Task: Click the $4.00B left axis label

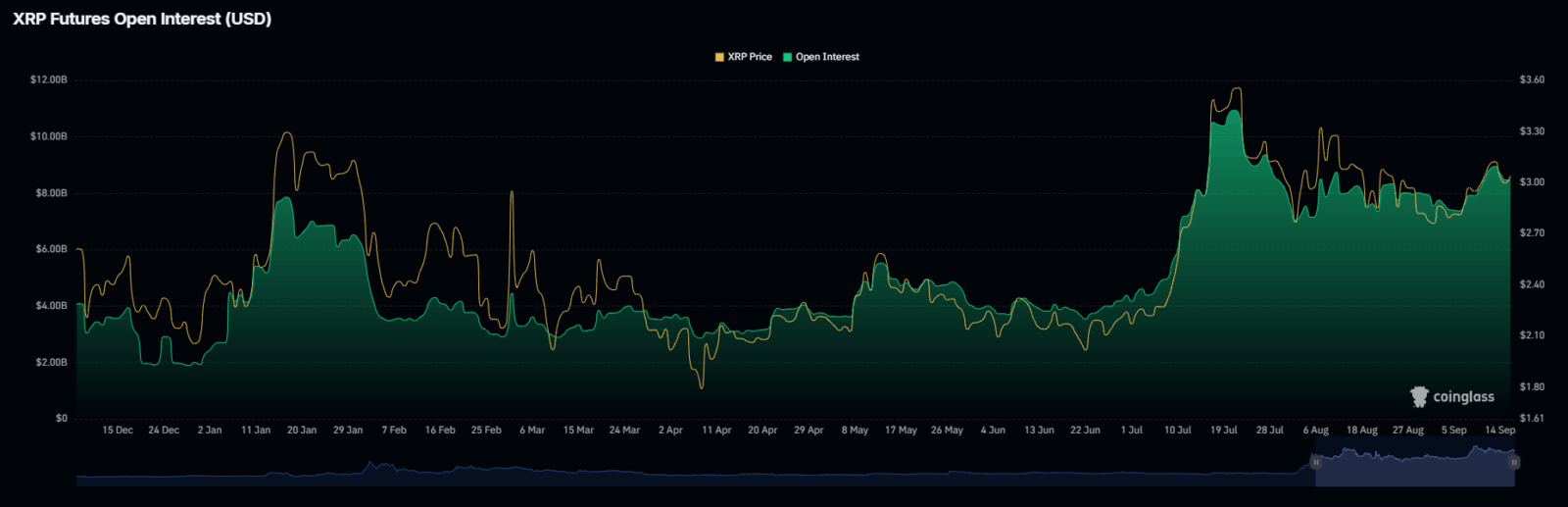Action: pyautogui.click(x=52, y=306)
